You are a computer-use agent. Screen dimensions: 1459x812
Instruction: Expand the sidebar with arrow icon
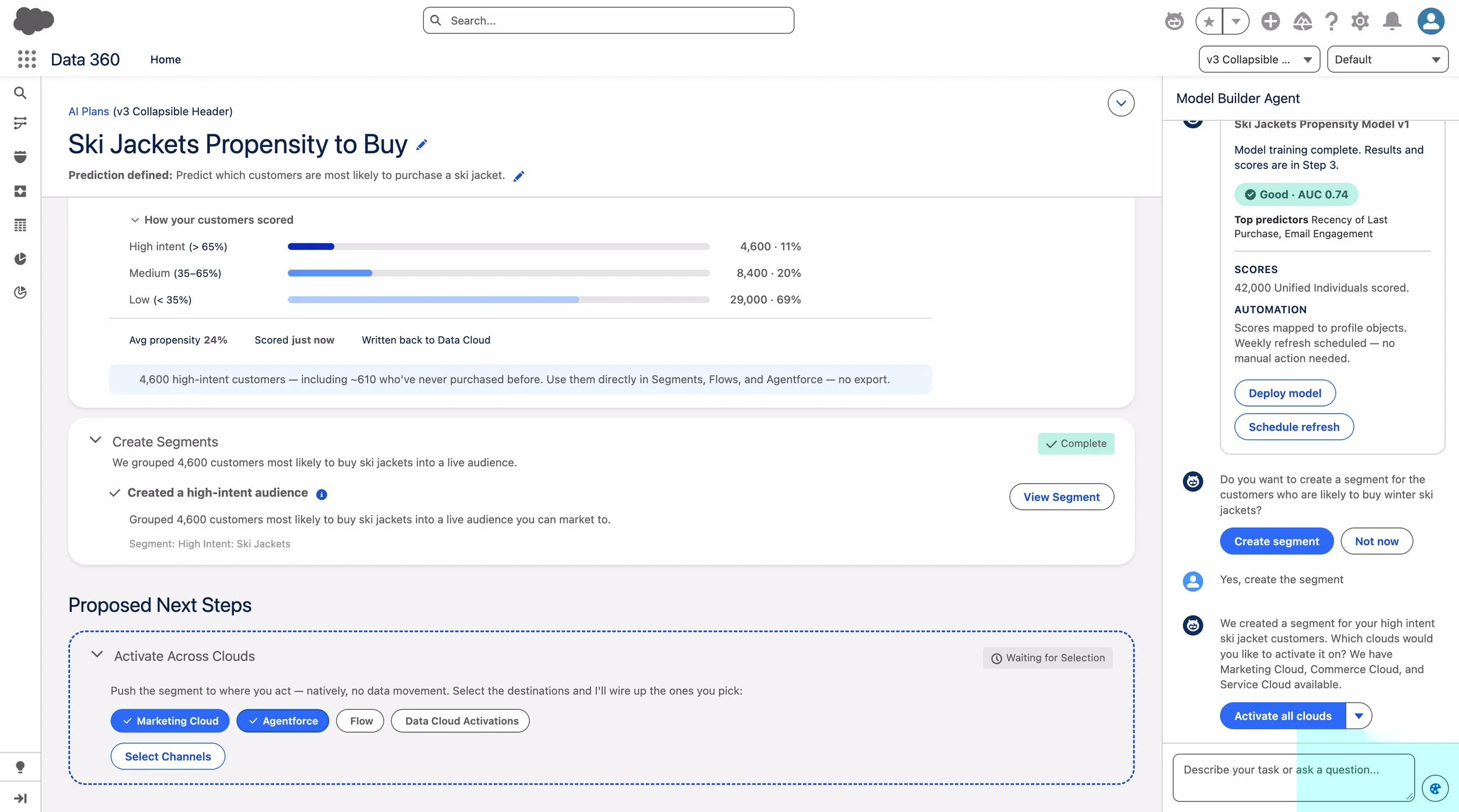(20, 798)
